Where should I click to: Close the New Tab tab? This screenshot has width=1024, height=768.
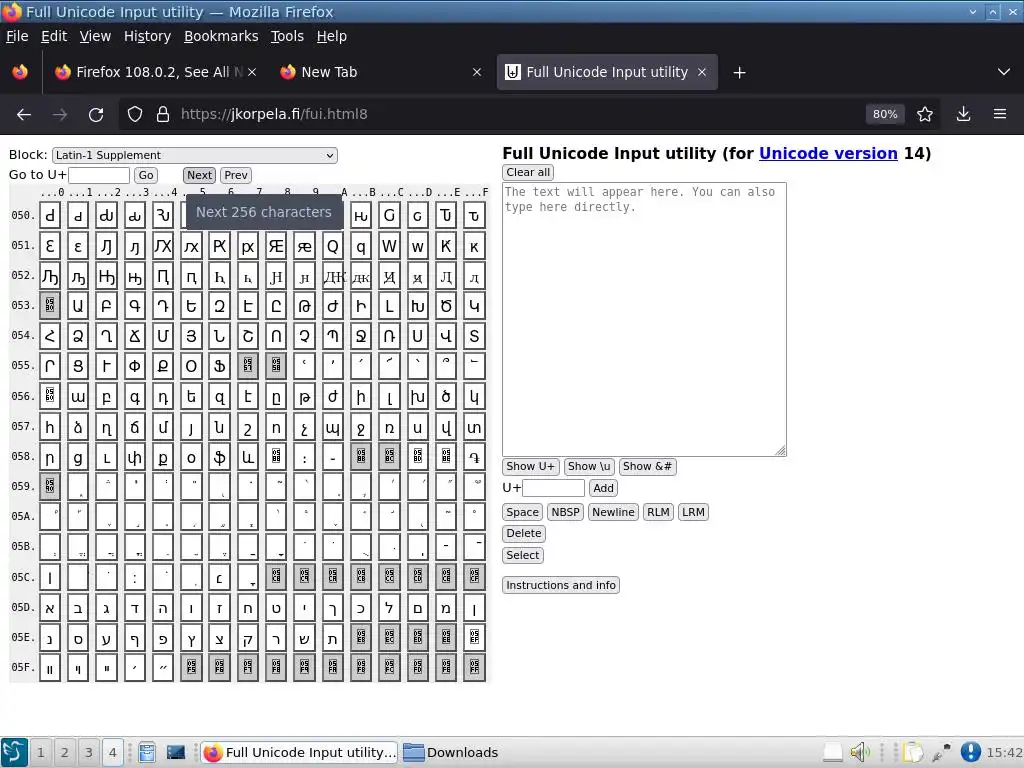(x=477, y=72)
